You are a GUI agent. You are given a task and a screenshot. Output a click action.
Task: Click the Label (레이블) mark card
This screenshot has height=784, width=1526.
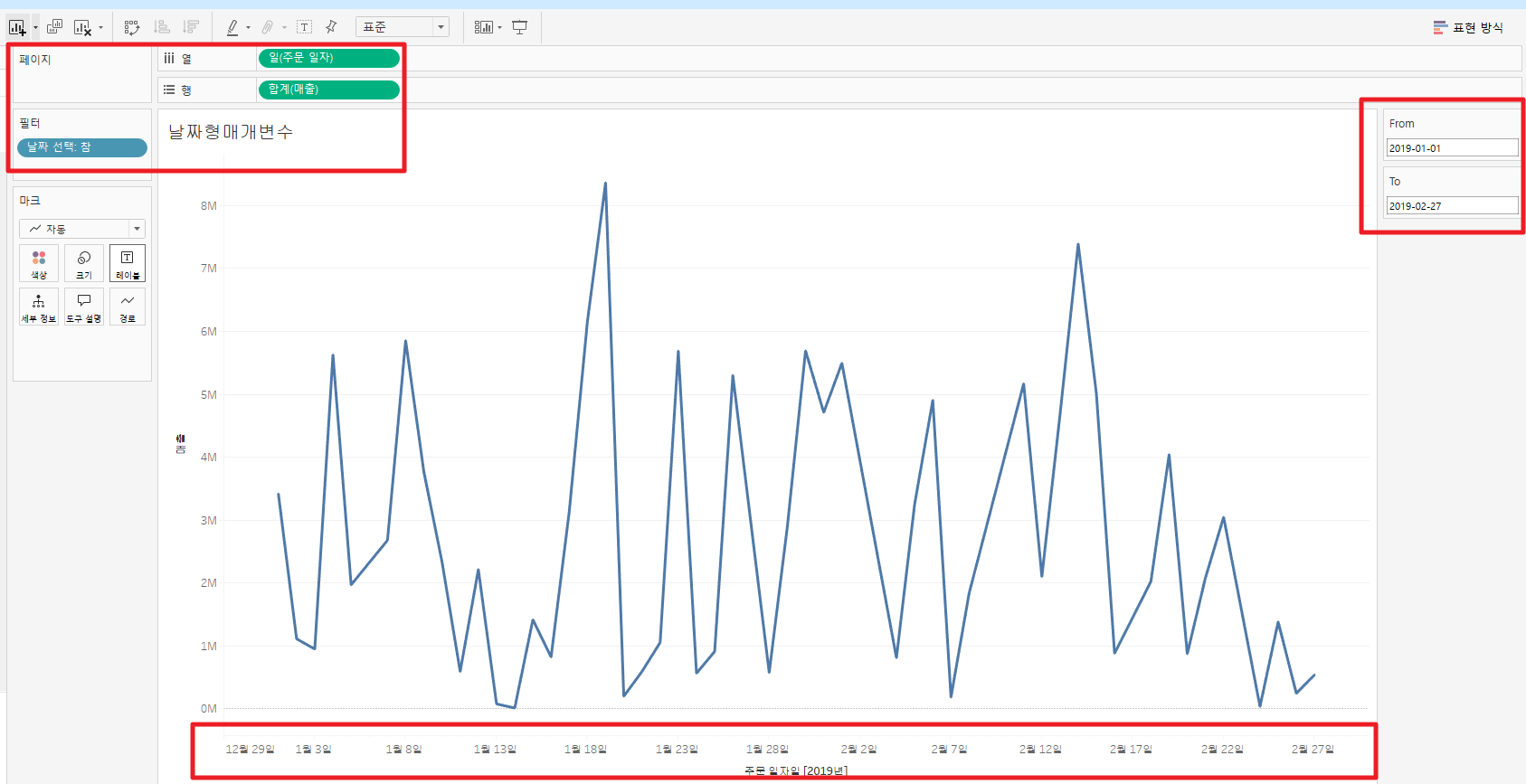[x=128, y=263]
